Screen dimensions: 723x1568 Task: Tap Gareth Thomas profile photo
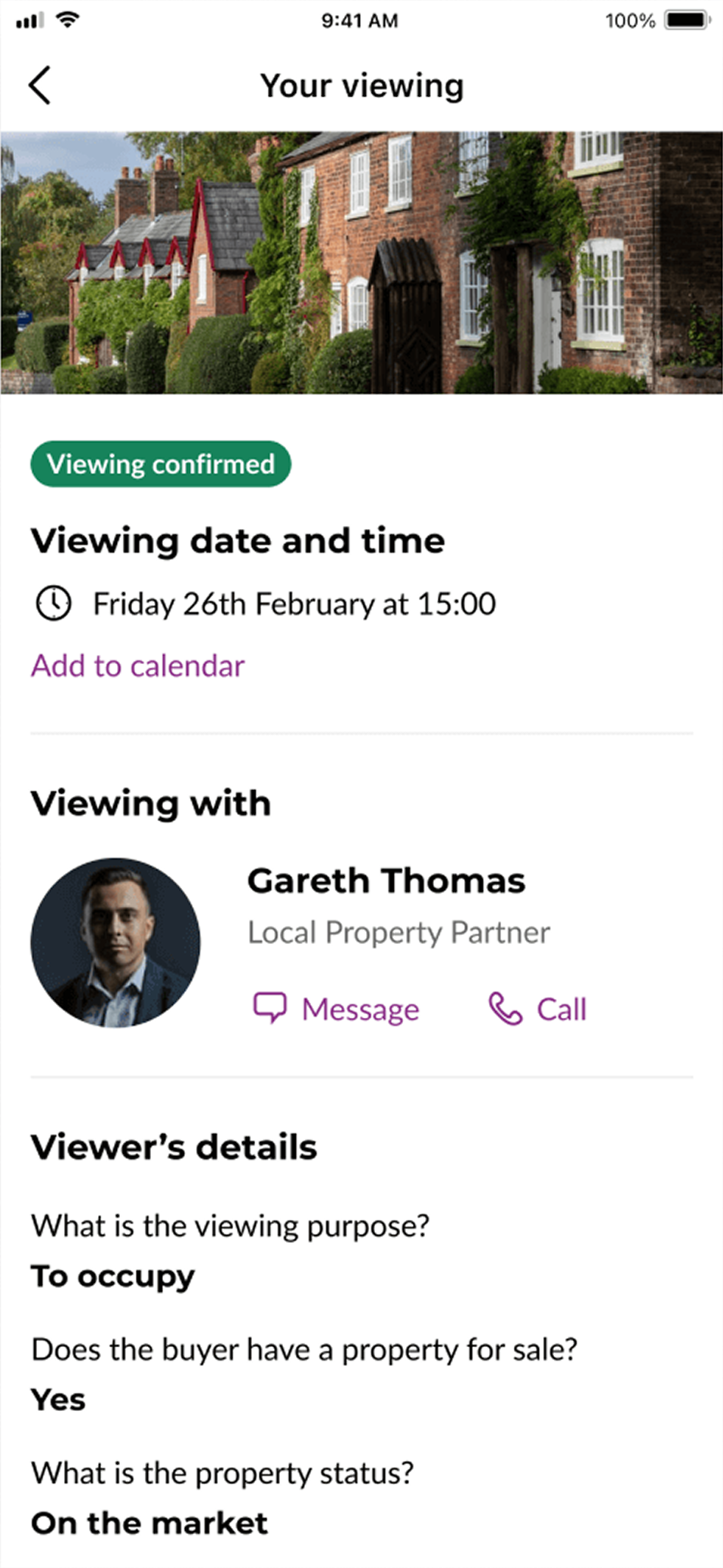115,942
